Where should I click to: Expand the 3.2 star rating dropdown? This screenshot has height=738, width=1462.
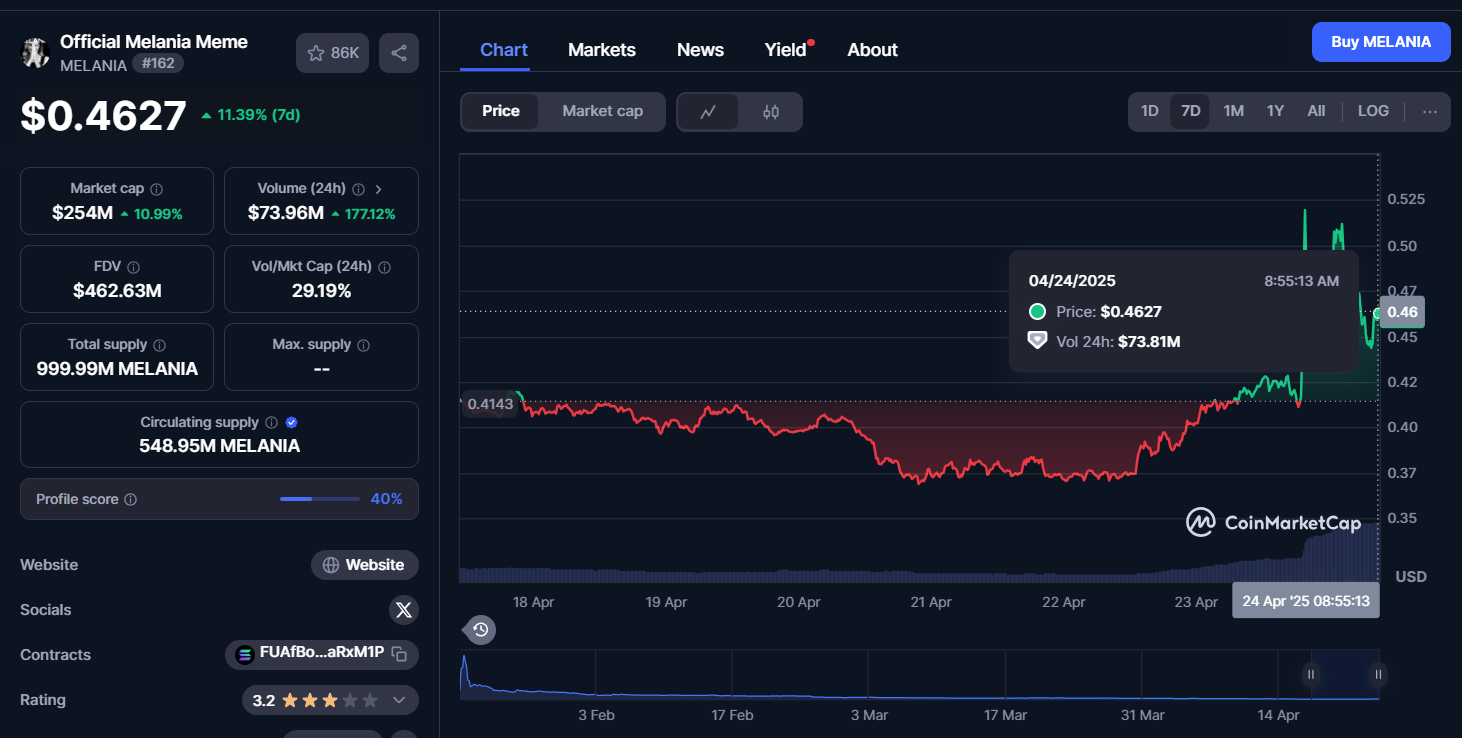(399, 700)
